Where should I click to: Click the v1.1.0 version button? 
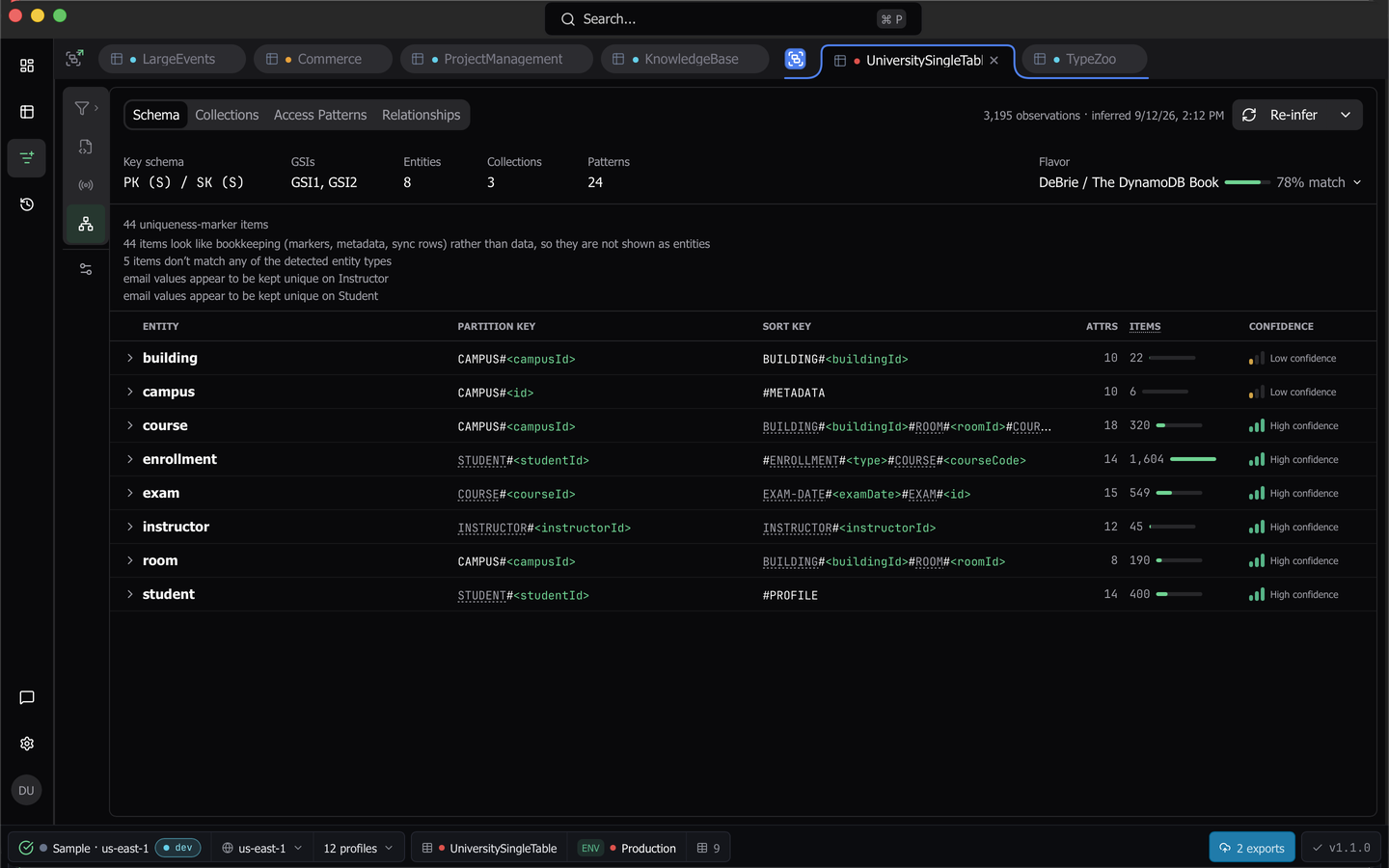coord(1341,848)
